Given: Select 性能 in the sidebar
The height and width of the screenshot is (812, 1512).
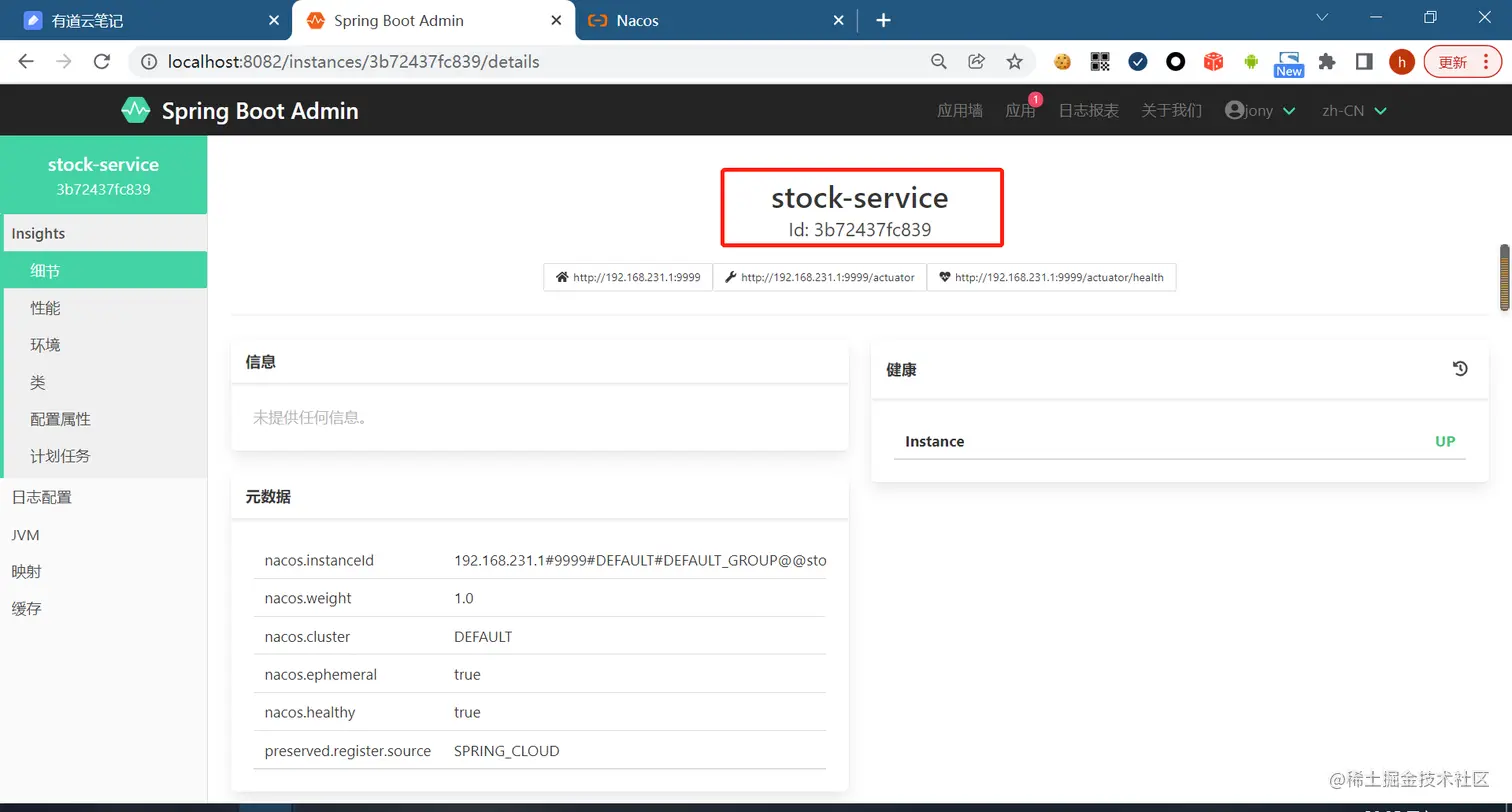Looking at the screenshot, I should (x=104, y=307).
